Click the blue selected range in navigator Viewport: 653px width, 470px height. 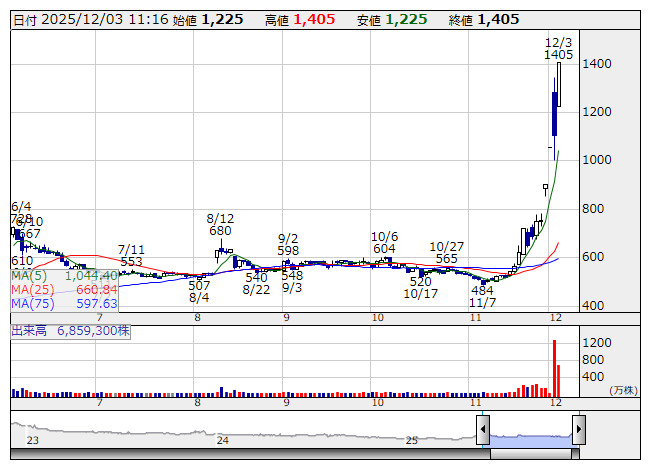(x=530, y=435)
